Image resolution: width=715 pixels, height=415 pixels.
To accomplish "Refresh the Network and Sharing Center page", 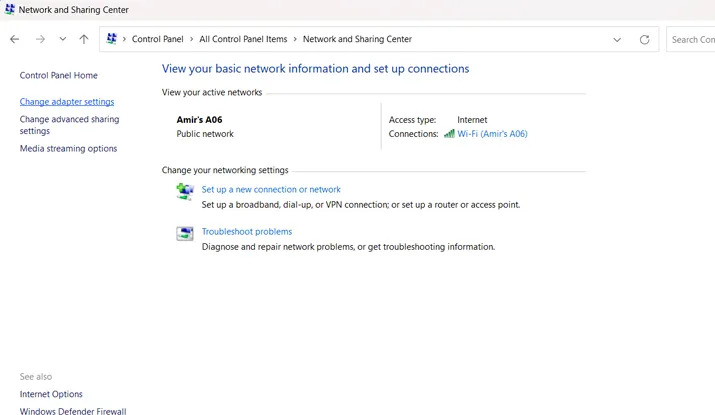I will point(644,40).
